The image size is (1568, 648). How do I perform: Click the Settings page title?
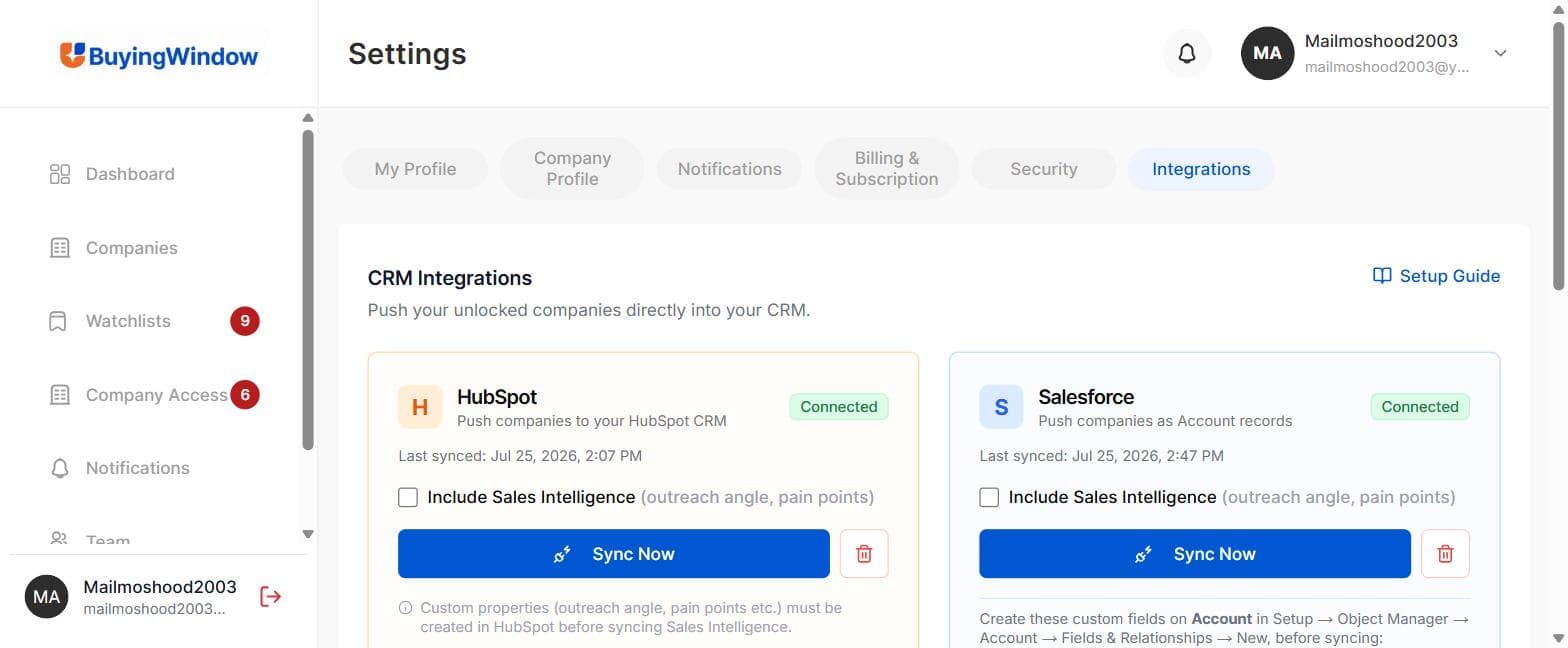pyautogui.click(x=407, y=54)
